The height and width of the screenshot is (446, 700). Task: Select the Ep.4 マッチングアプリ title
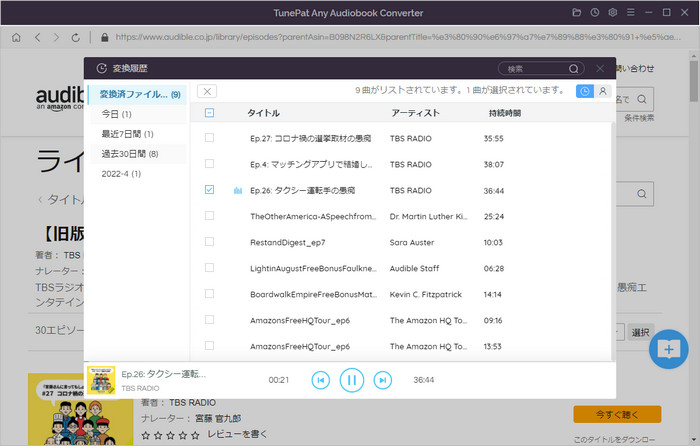click(x=311, y=164)
